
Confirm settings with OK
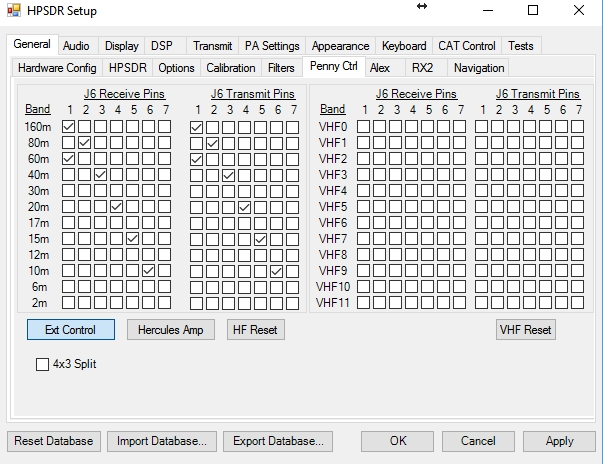(x=397, y=441)
